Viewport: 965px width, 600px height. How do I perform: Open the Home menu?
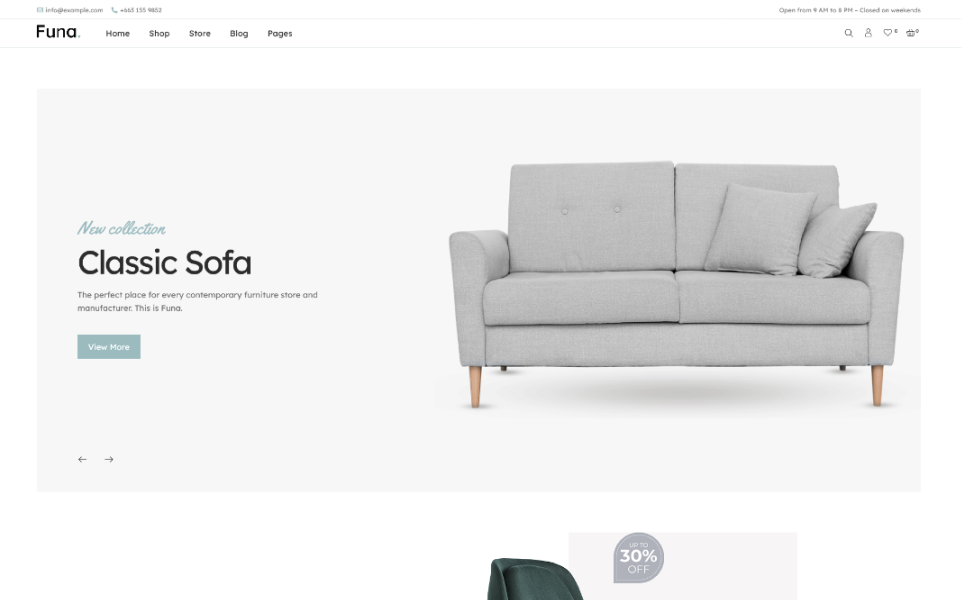point(118,33)
